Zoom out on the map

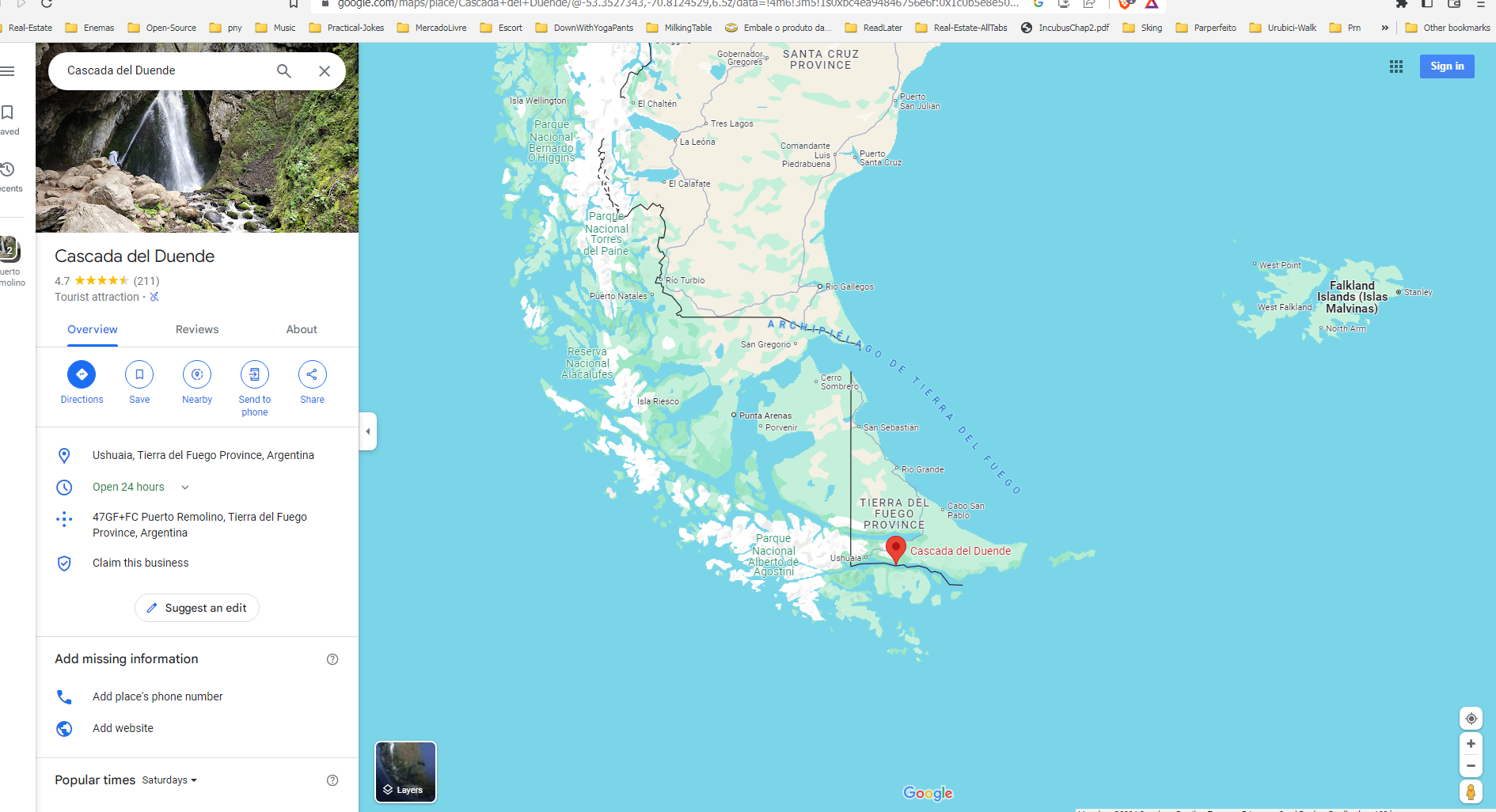click(x=1471, y=766)
